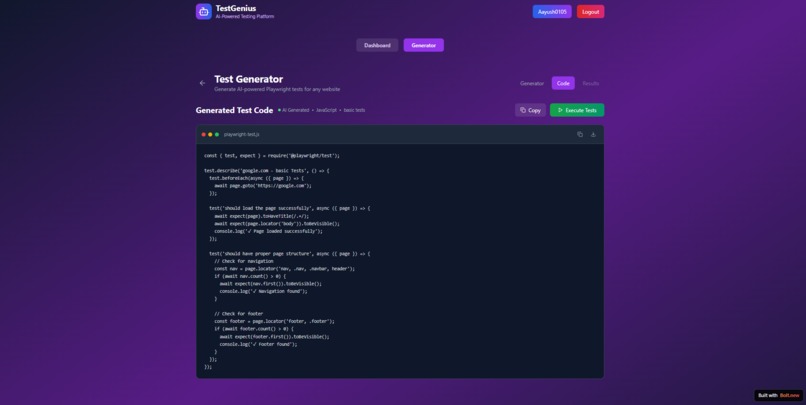
Task: Click the Playwright tests description subtitle
Action: pos(277,89)
